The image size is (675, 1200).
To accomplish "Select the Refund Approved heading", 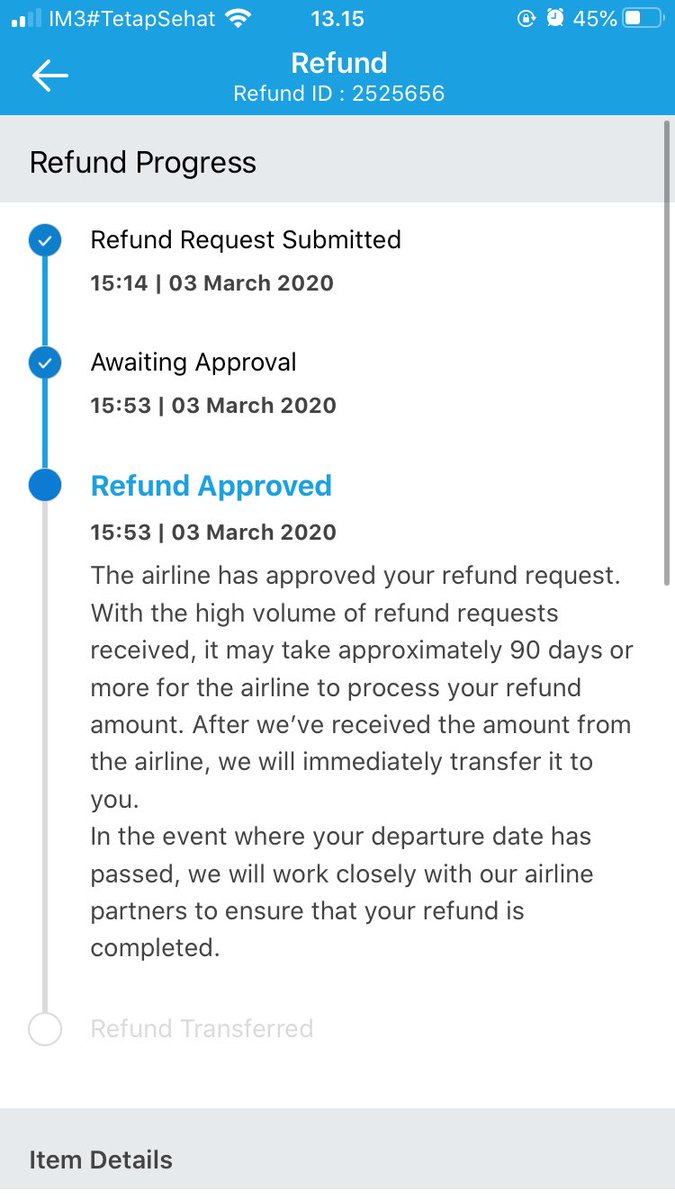I will coord(211,486).
